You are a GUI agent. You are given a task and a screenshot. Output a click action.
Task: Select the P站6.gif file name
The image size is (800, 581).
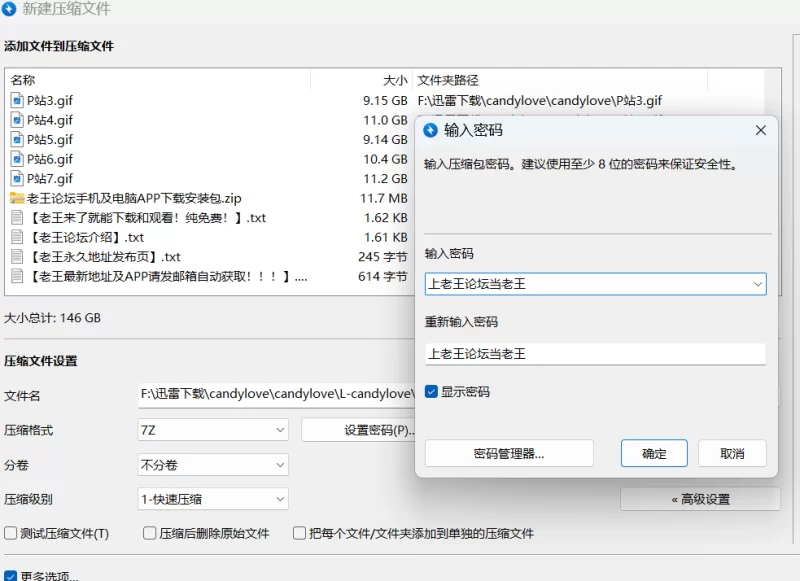coord(50,159)
